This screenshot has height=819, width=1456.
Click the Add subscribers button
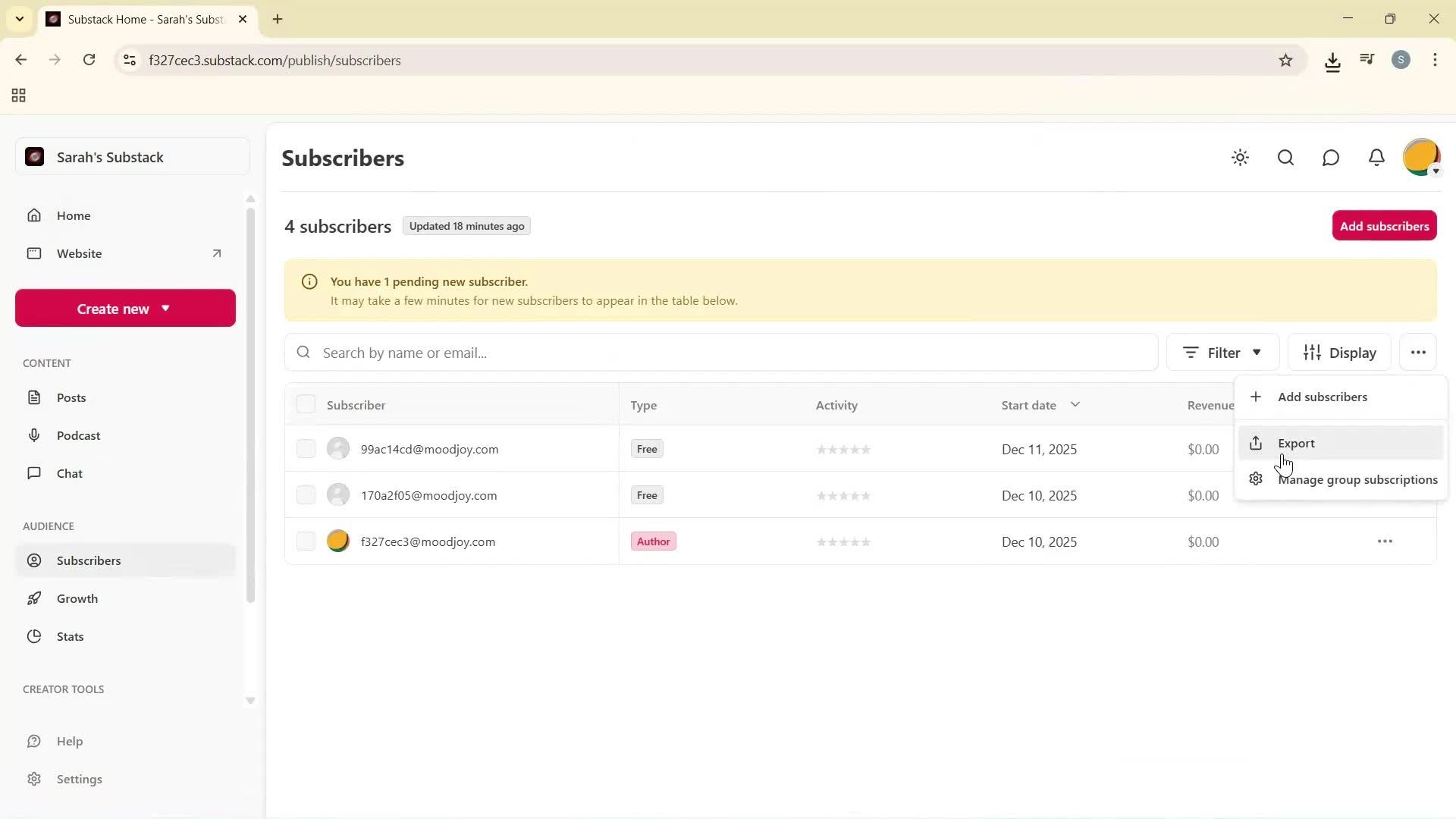pos(1384,225)
